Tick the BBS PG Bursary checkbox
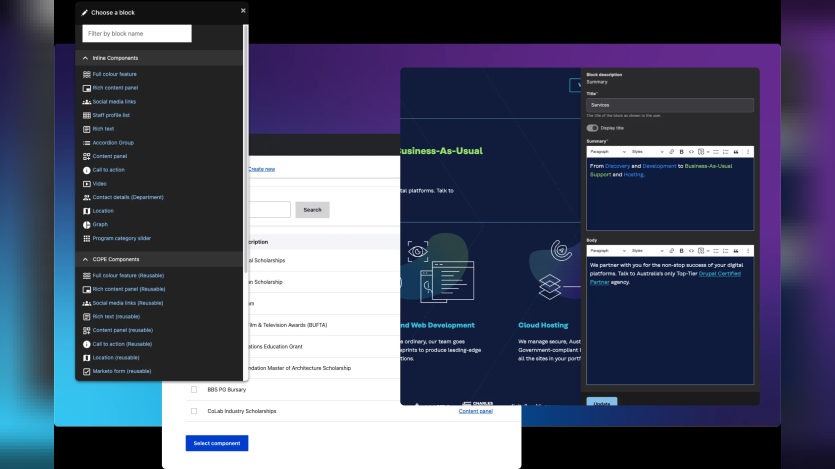The width and height of the screenshot is (835, 469). (x=194, y=390)
